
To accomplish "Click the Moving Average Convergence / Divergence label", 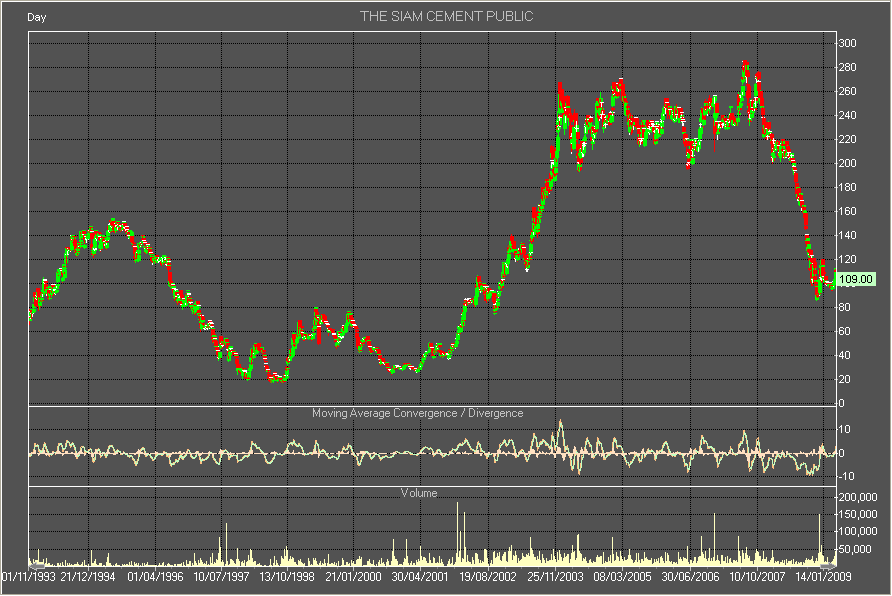I will [418, 413].
